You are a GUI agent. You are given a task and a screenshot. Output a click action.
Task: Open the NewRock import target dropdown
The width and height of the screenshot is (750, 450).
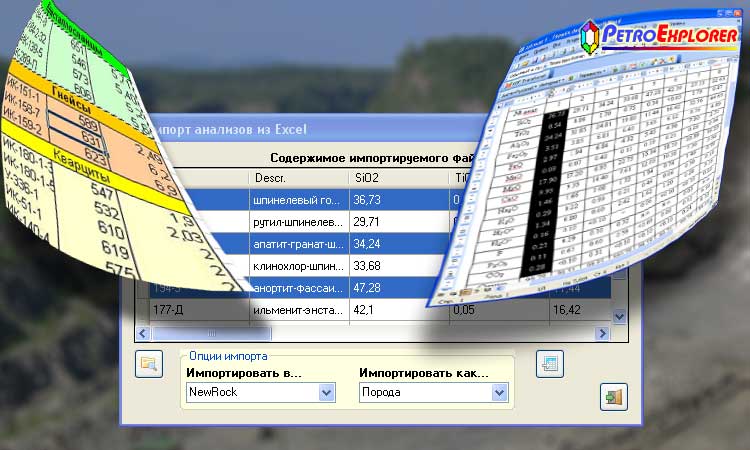pyautogui.click(x=327, y=393)
